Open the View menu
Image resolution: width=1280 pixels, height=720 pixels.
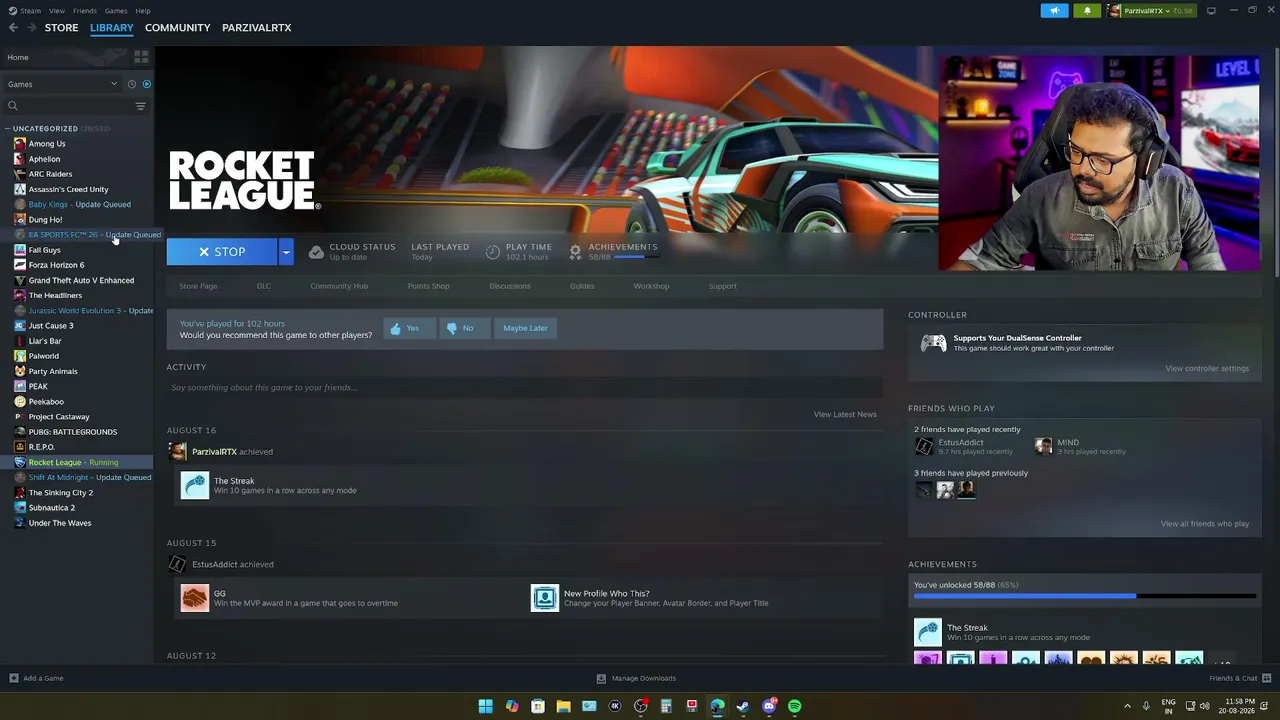tap(57, 11)
